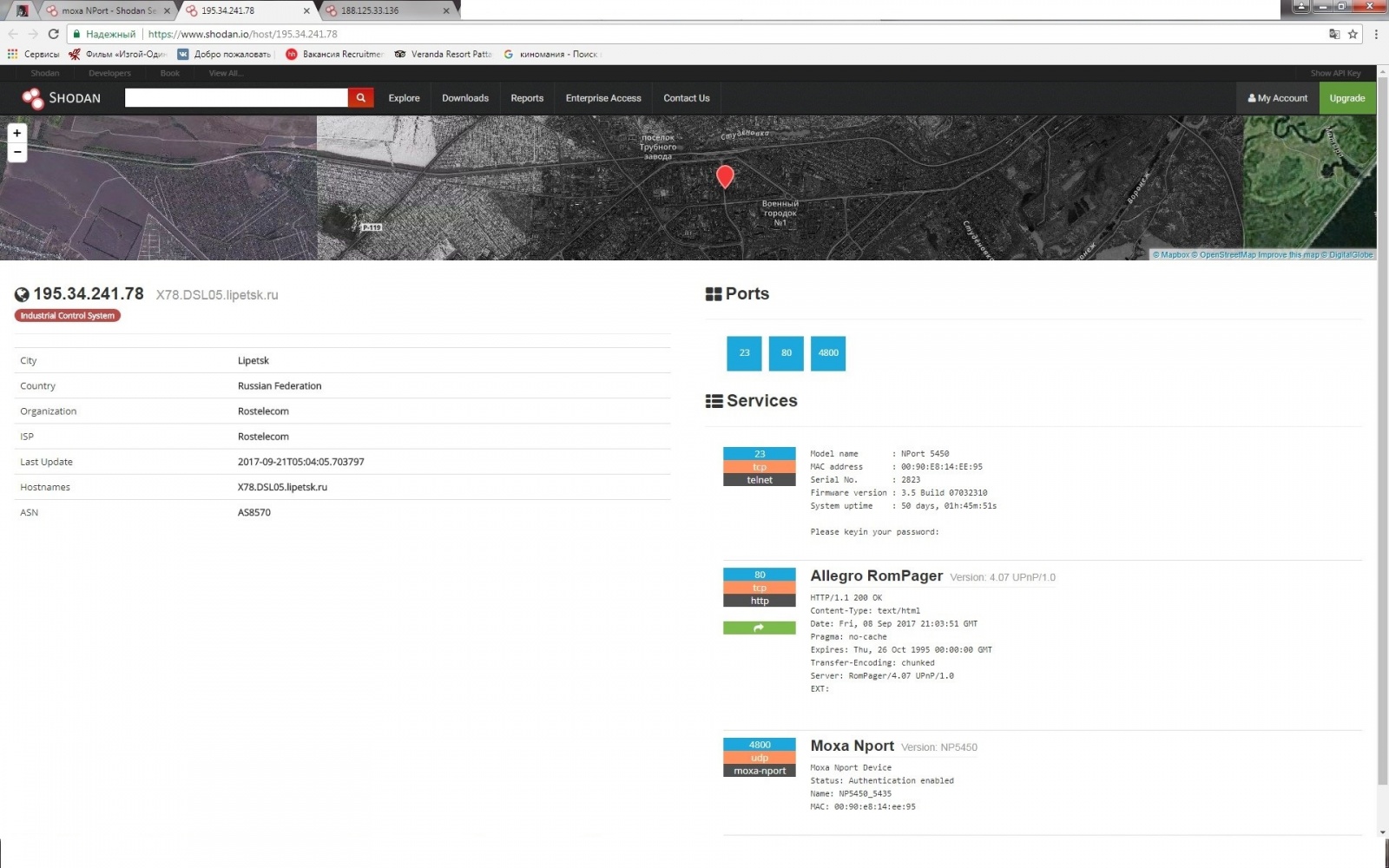The height and width of the screenshot is (868, 1389).
Task: Click the green Upgrade button
Action: coord(1347,98)
